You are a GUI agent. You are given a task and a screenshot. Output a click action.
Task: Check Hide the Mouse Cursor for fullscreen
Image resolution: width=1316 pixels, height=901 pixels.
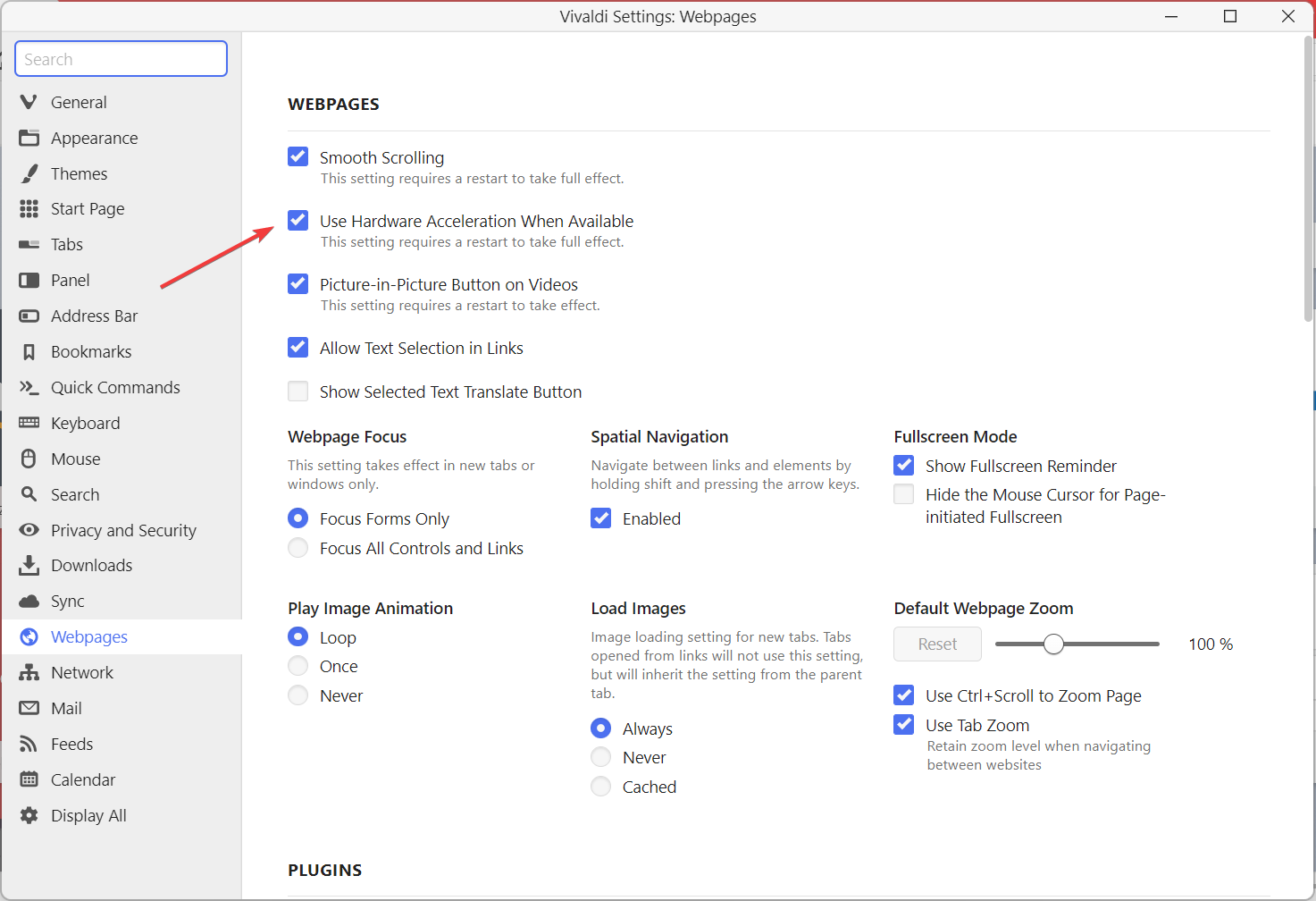[904, 494]
